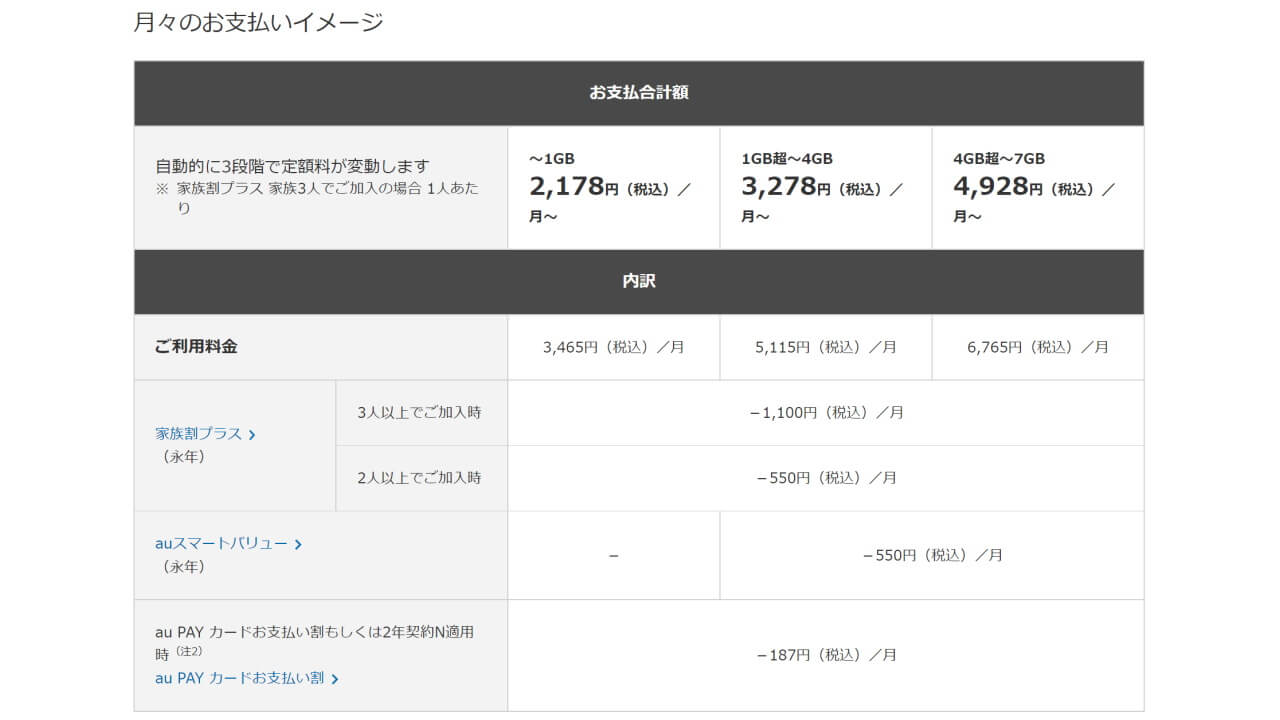Click the お支払合計額 table header

pyautogui.click(x=638, y=93)
